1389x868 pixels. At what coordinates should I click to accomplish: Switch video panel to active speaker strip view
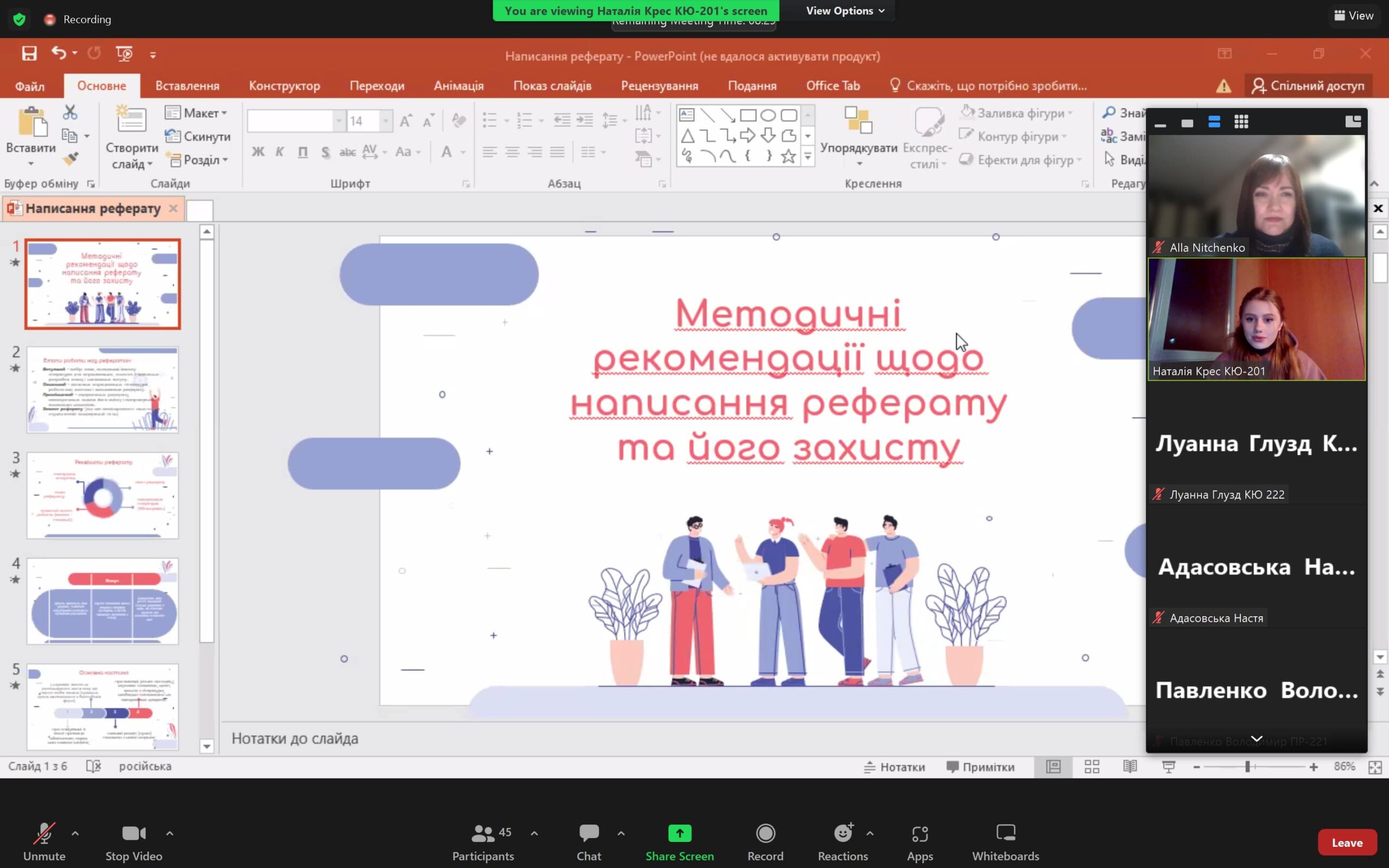point(1214,122)
